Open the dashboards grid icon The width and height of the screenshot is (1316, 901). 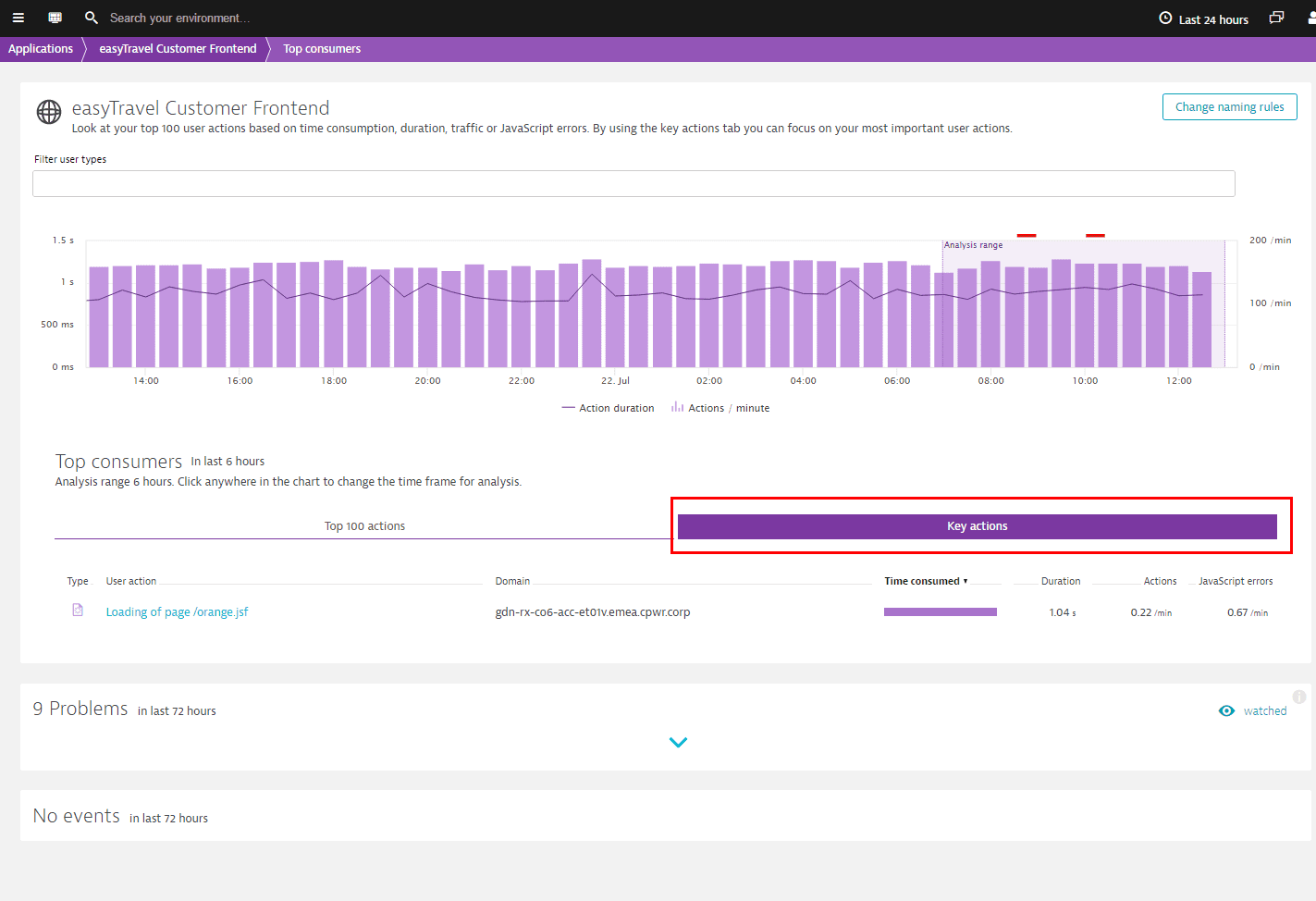tap(55, 18)
